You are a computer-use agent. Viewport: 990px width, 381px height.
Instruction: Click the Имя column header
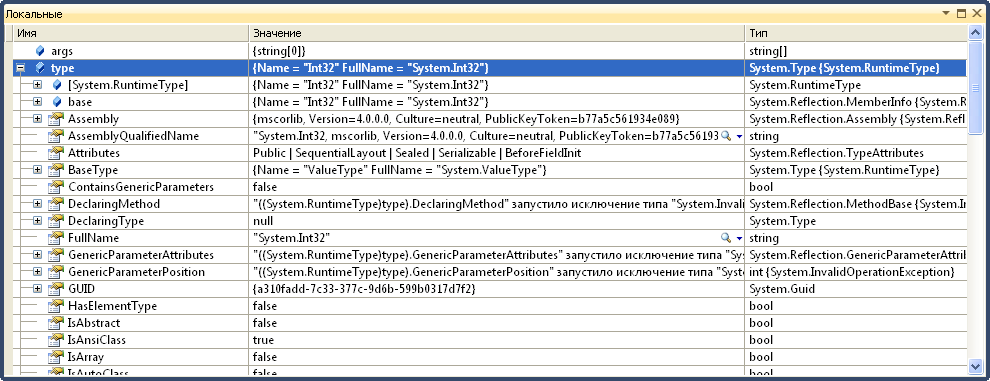coord(131,33)
